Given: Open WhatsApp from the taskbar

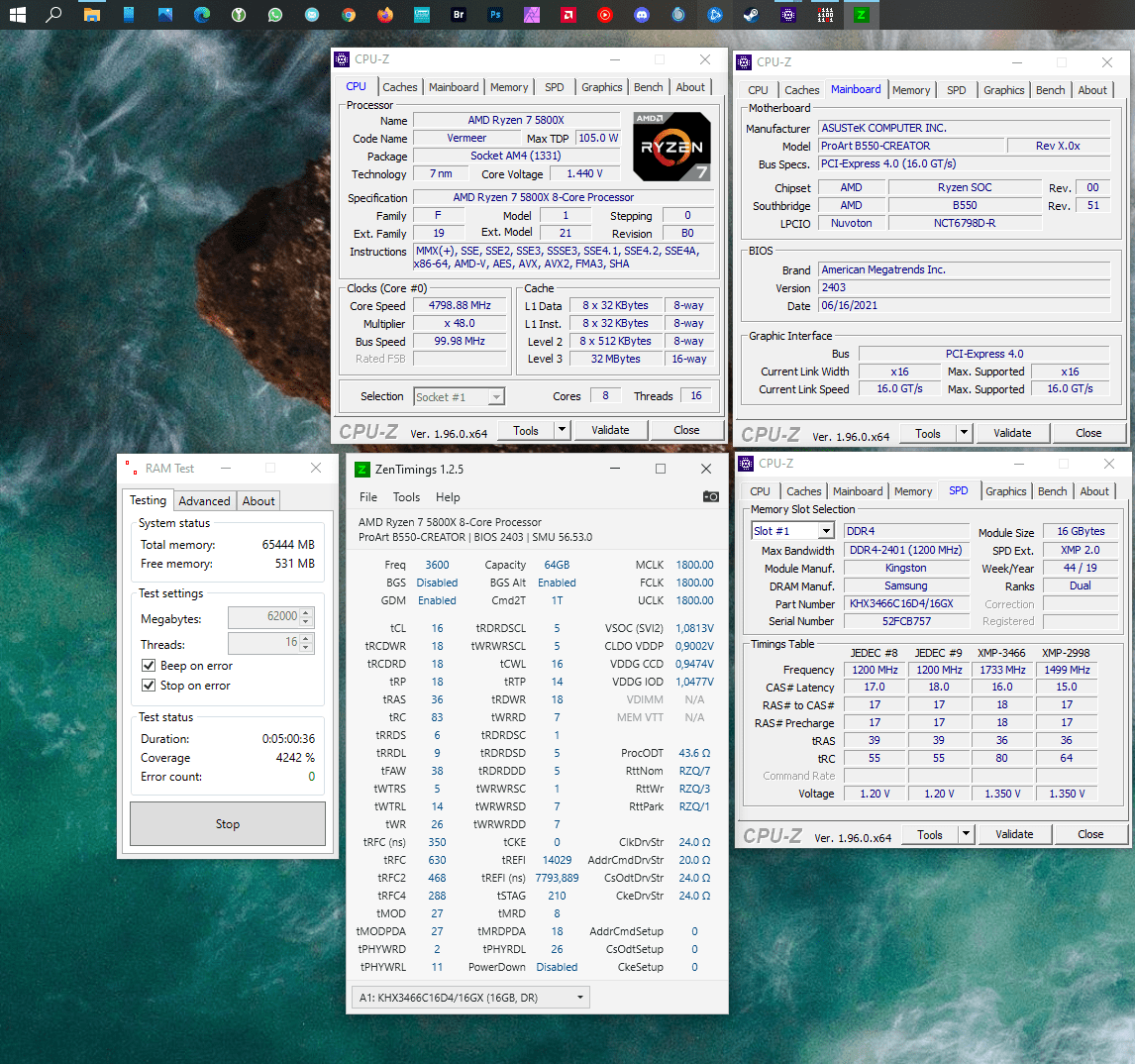Looking at the screenshot, I should (x=275, y=15).
